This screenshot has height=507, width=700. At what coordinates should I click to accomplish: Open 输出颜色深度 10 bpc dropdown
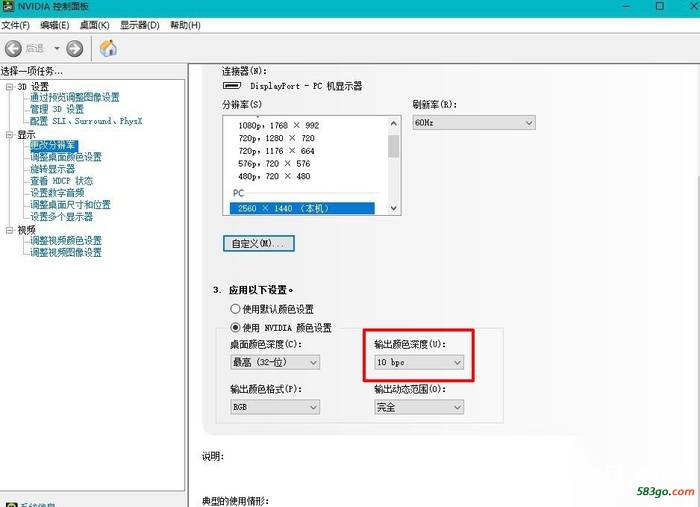(x=419, y=362)
